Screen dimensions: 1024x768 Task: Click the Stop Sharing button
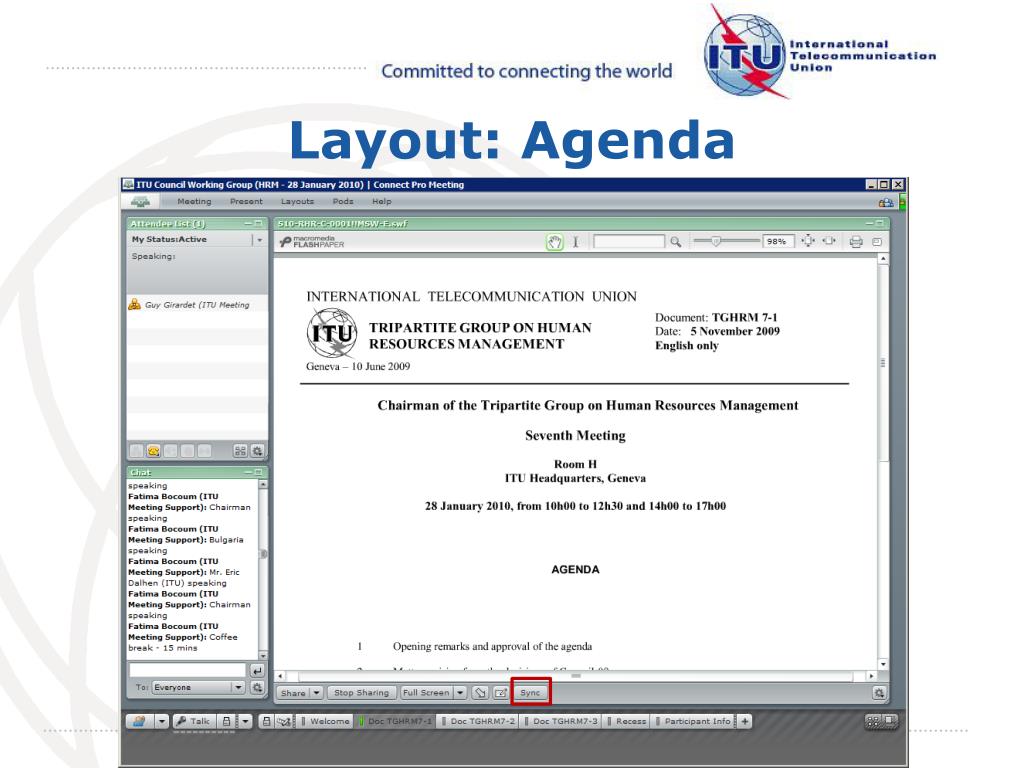(361, 693)
